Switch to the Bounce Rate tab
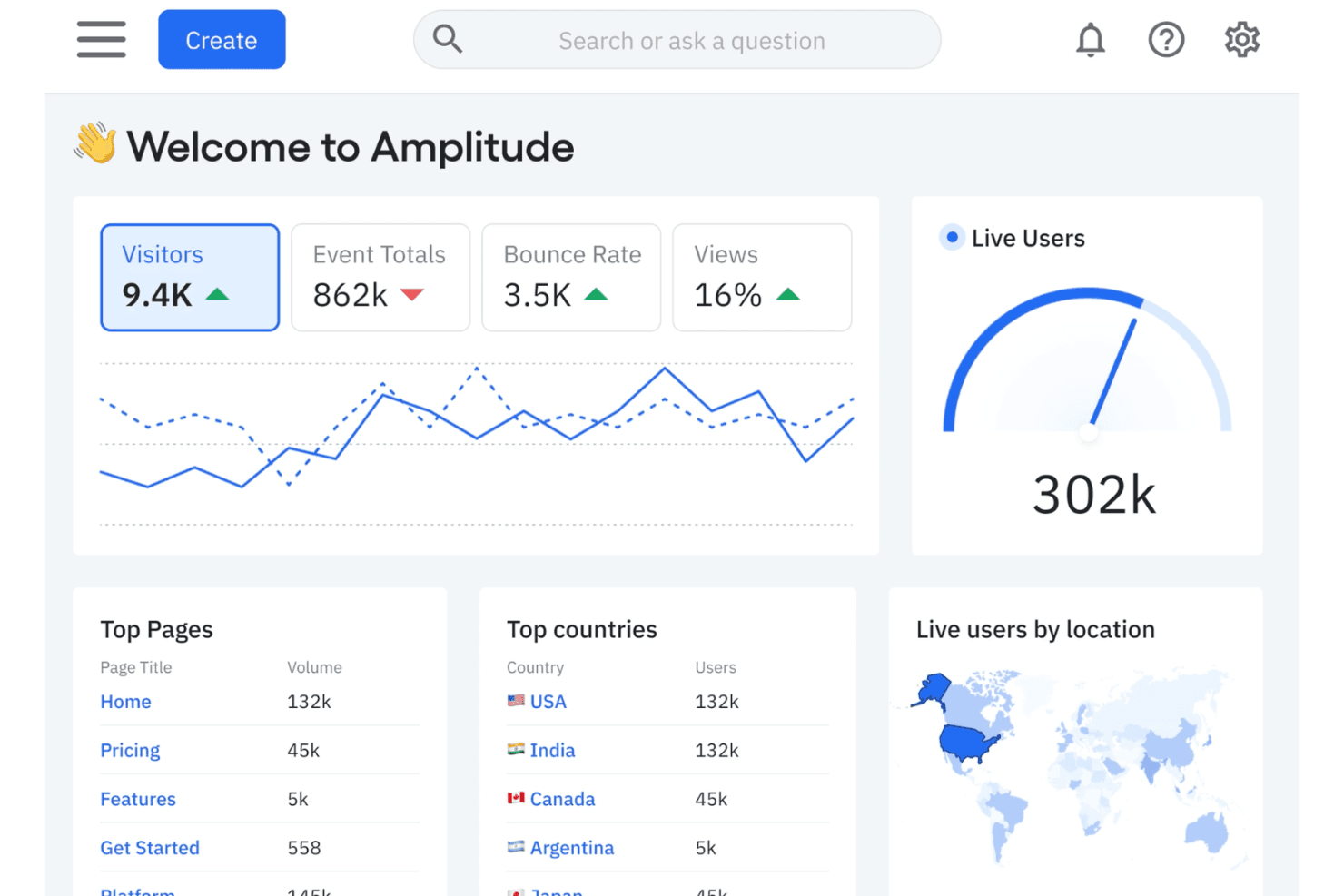 [x=571, y=277]
